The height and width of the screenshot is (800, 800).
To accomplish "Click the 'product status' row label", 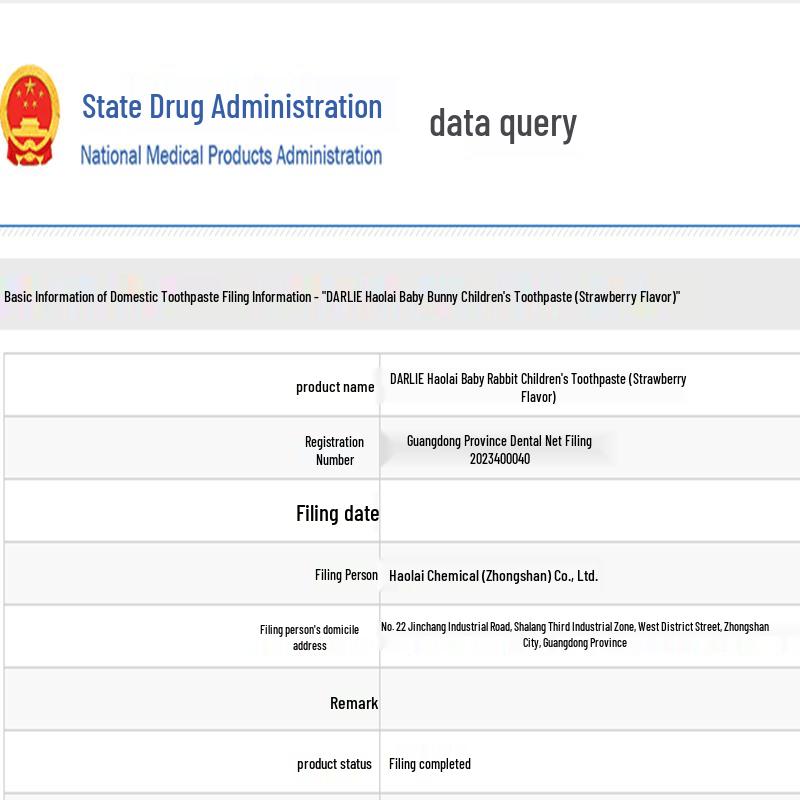I will point(334,764).
